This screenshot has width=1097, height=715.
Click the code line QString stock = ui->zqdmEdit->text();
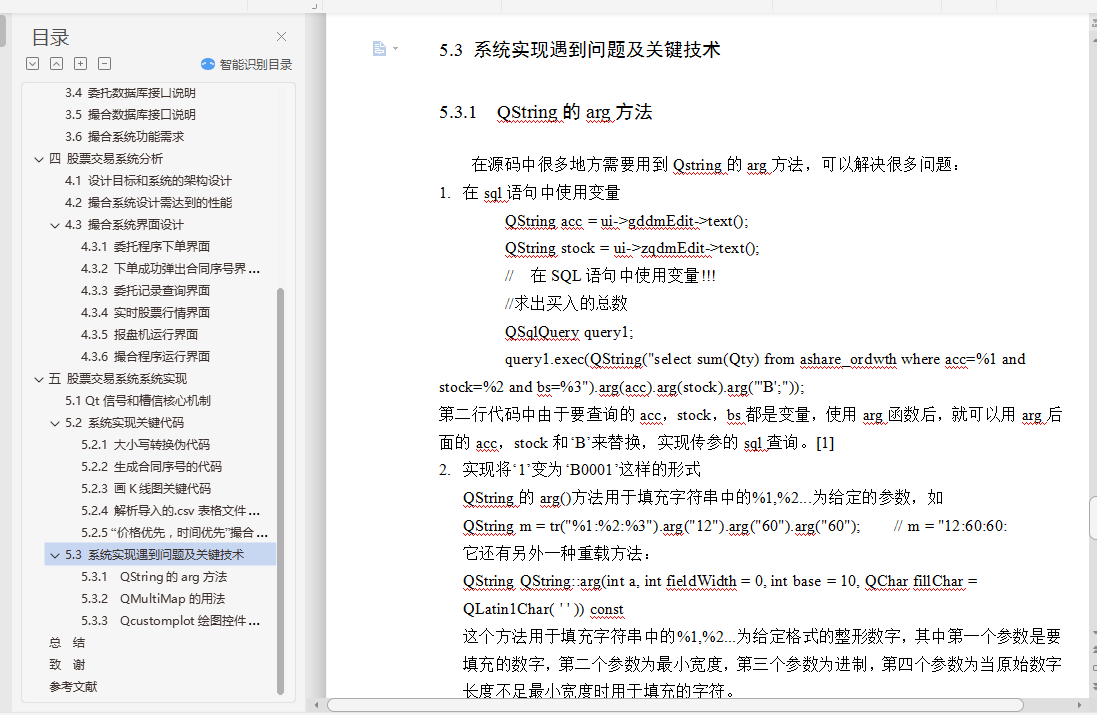tap(632, 248)
